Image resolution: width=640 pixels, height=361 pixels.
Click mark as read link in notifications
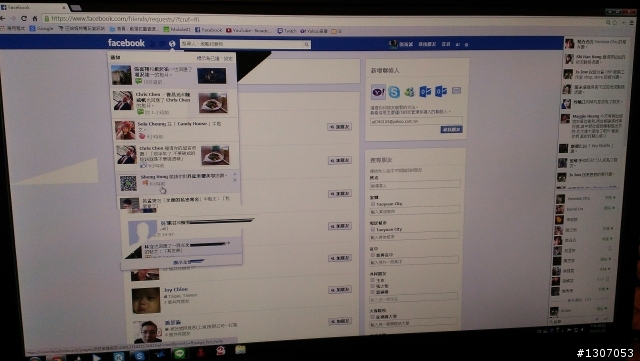pyautogui.click(x=208, y=58)
